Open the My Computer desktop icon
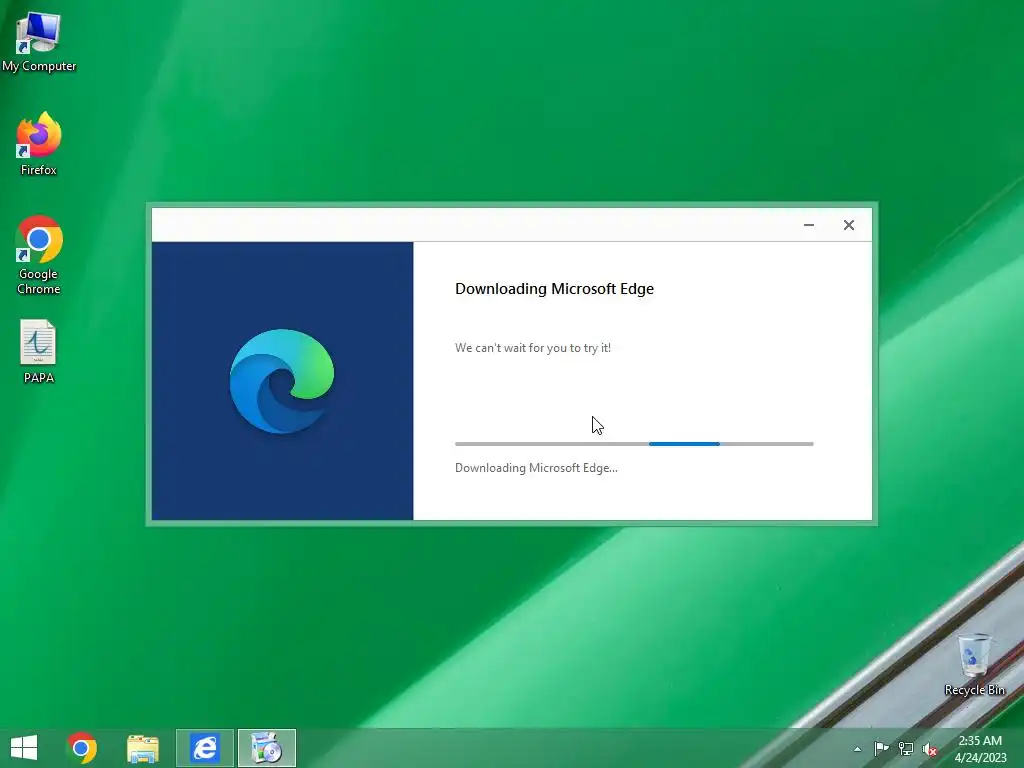 click(x=39, y=42)
